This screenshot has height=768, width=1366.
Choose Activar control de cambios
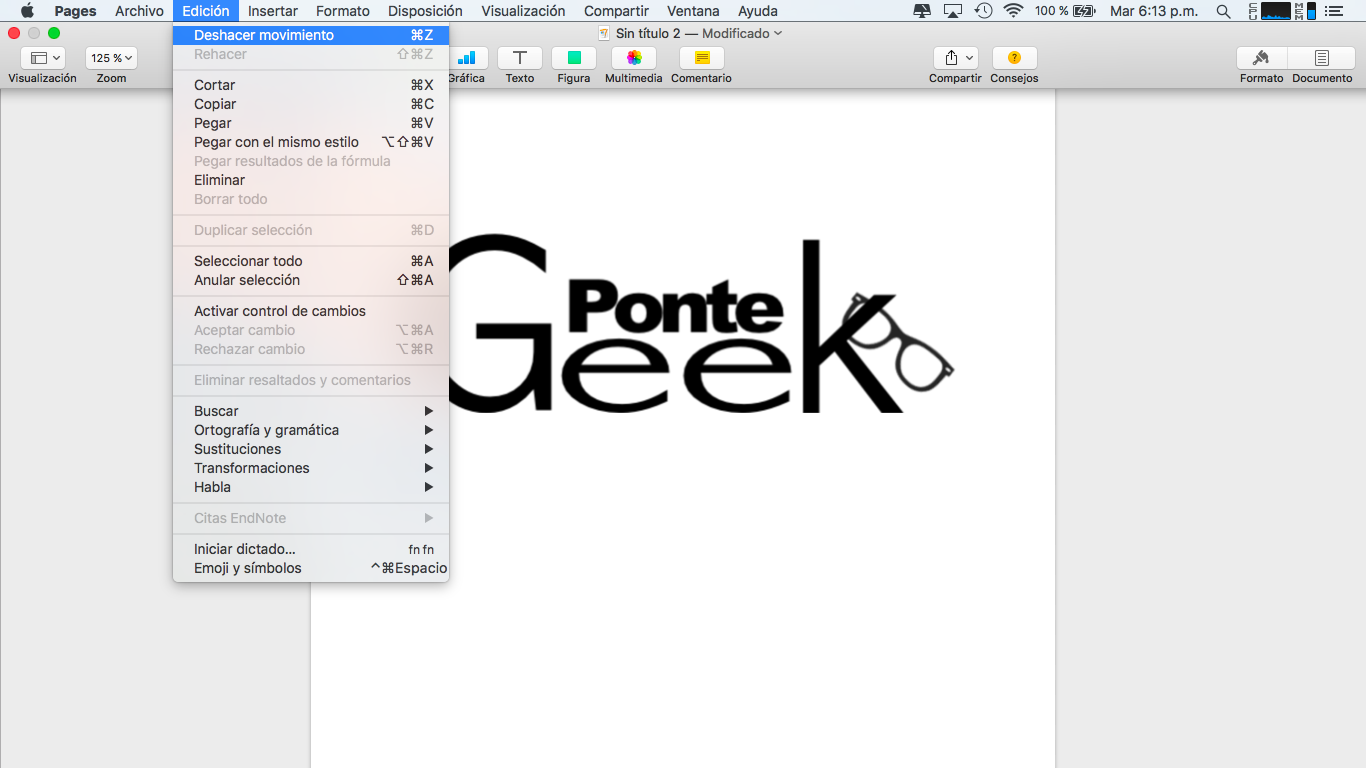[311, 311]
